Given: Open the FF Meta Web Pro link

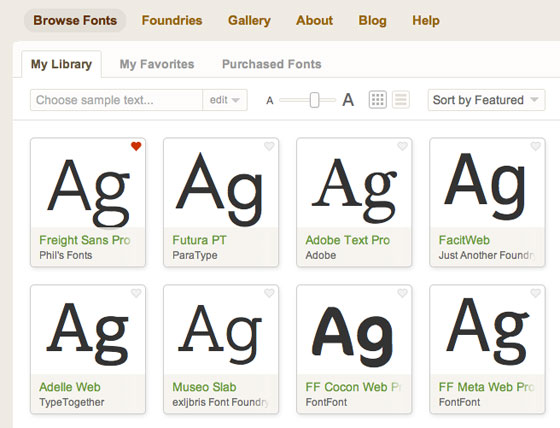Looking at the screenshot, I should [486, 387].
